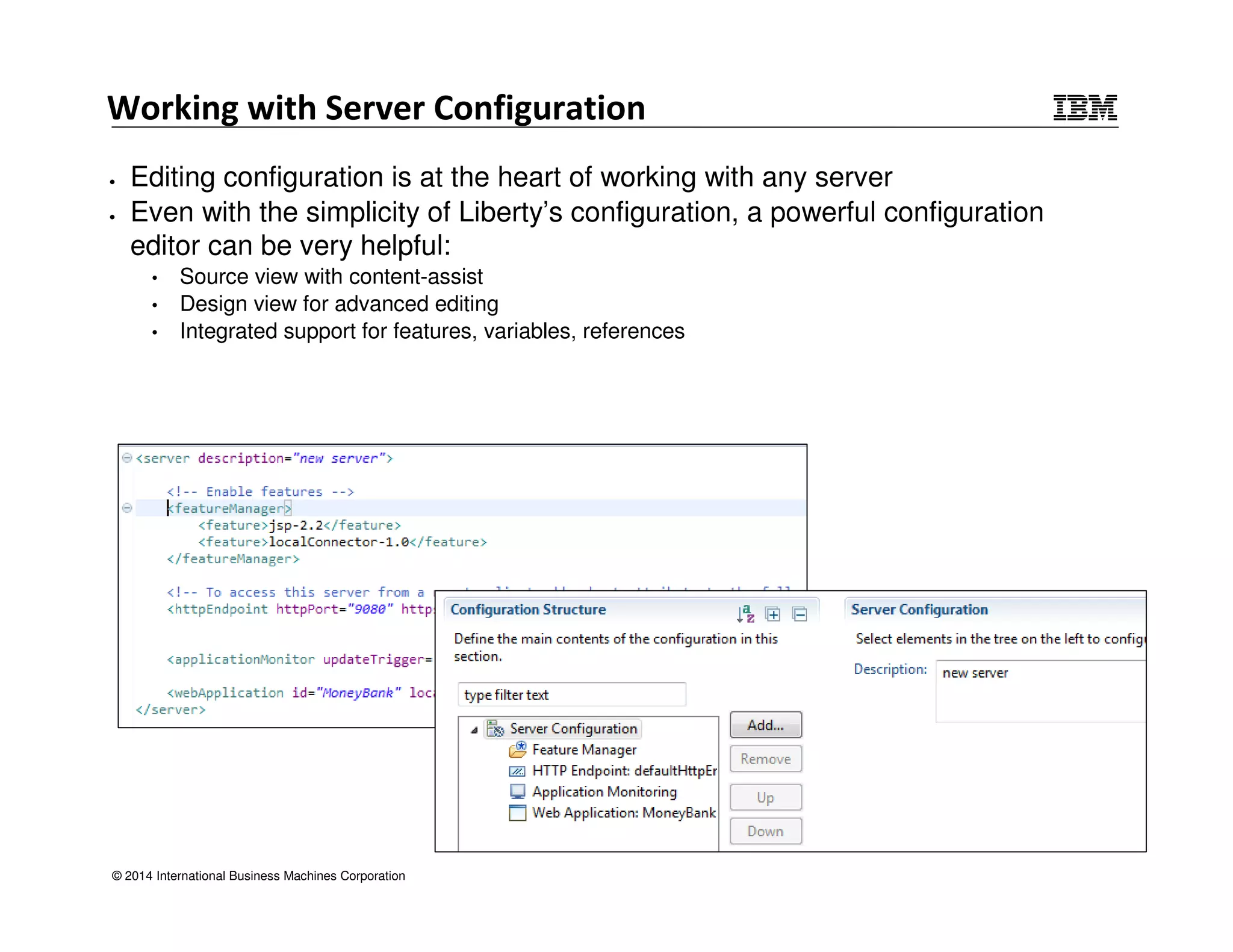Fold the featureManager element in source view
Screen dimensions: 1233x952
[127, 508]
